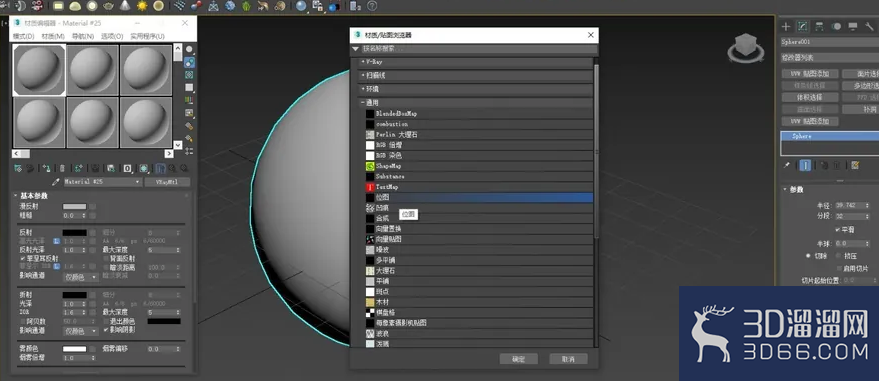Open the reflection 影响通道 dropdown
This screenshot has width=879, height=381.
point(81,277)
